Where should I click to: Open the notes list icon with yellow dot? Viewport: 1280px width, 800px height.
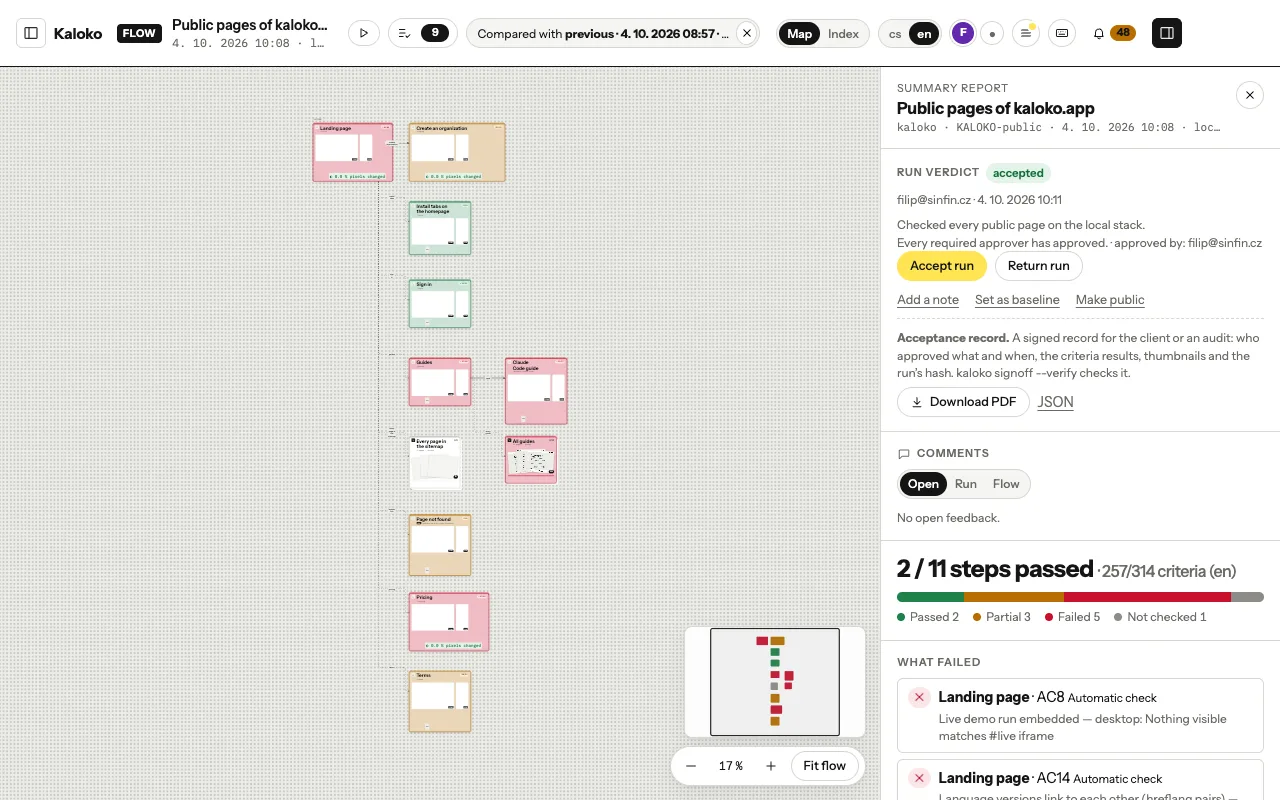pos(1025,33)
